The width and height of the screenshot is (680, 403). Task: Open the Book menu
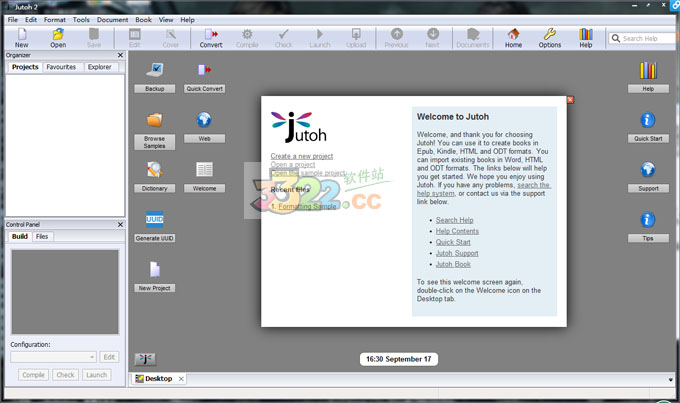[x=144, y=20]
